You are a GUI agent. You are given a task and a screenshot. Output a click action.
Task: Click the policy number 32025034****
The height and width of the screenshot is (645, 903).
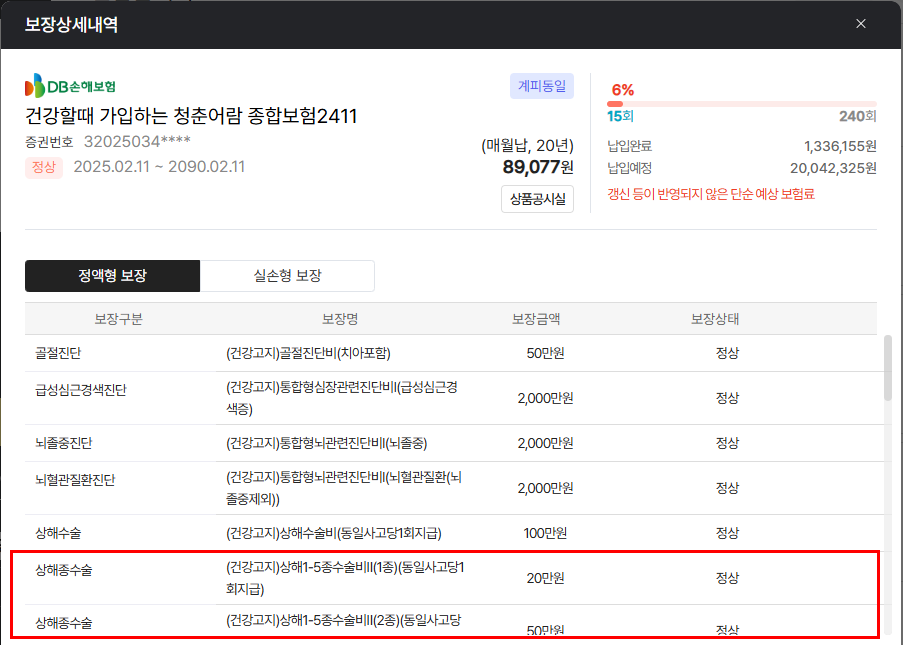(x=137, y=142)
